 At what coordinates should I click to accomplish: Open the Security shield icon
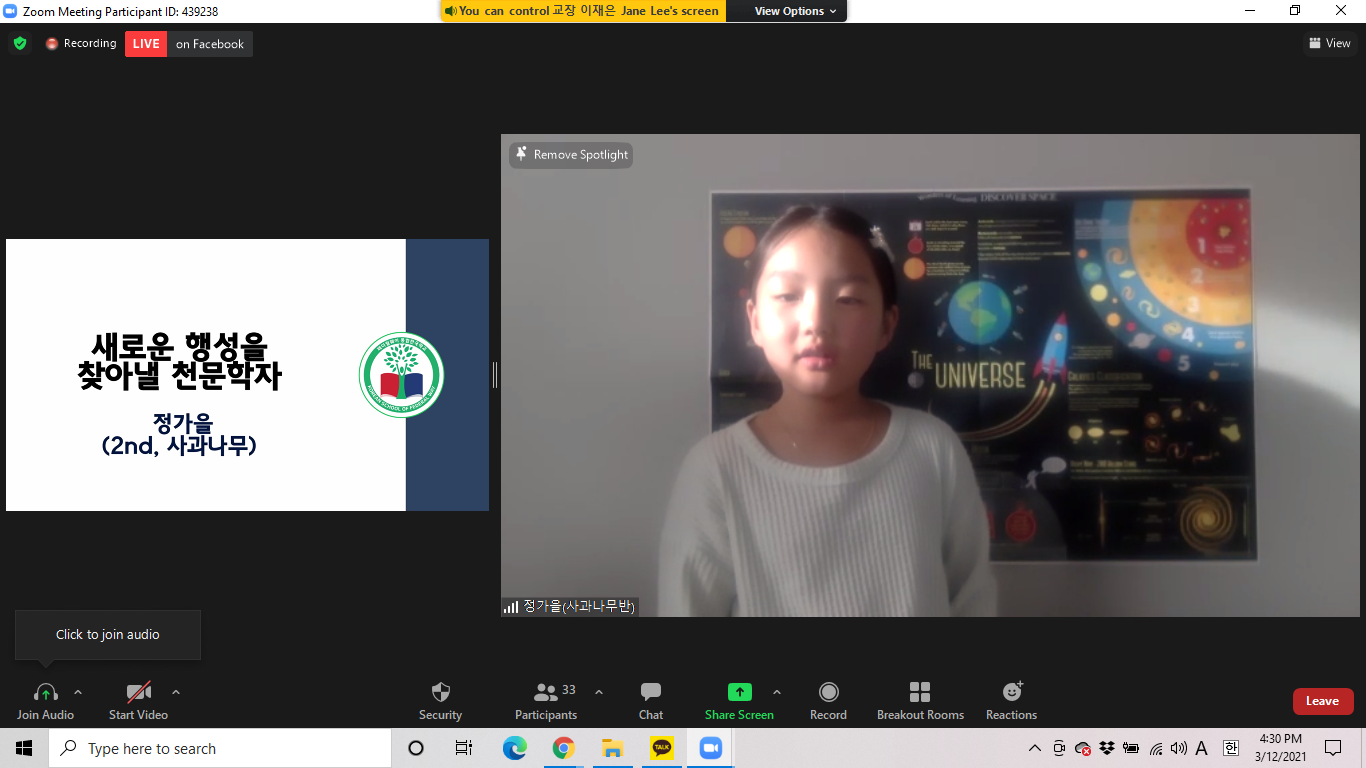(x=440, y=692)
